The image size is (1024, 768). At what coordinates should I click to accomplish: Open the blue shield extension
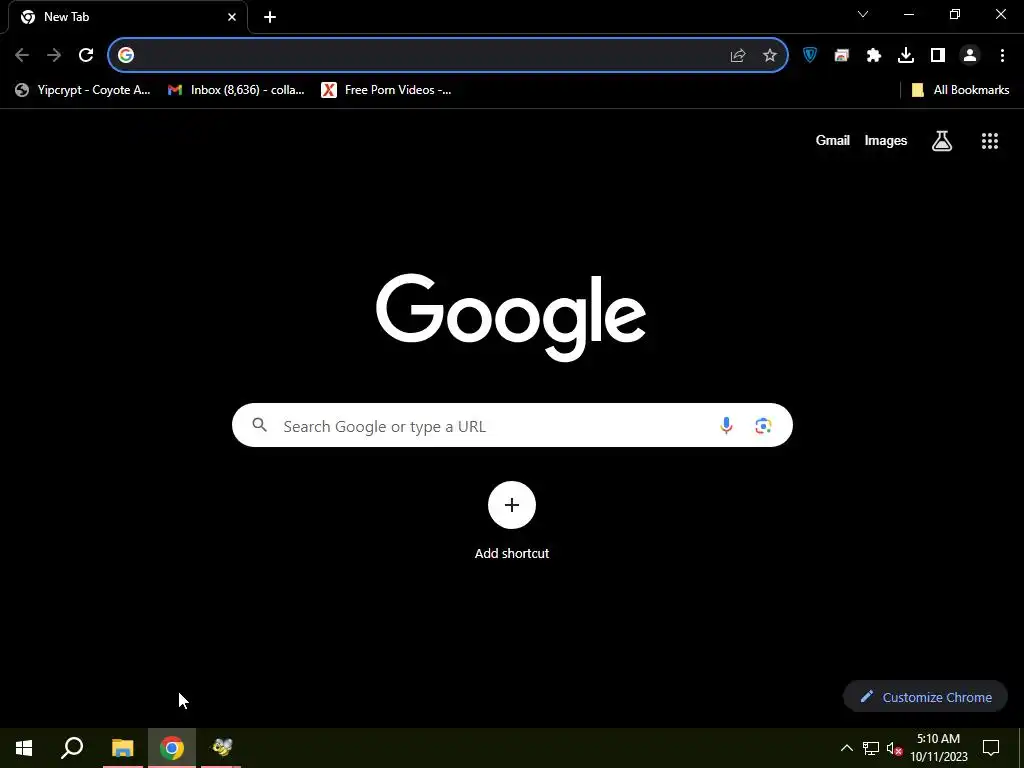(810, 56)
